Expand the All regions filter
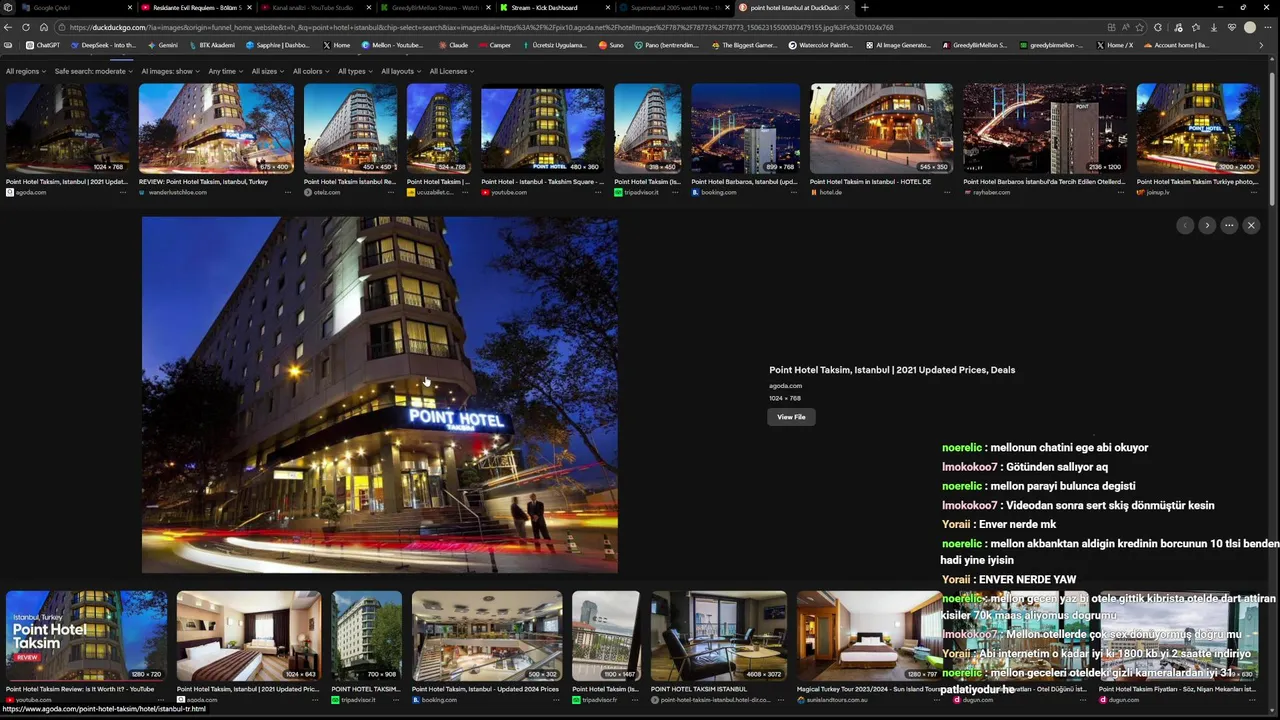1280x720 pixels. click(x=26, y=71)
